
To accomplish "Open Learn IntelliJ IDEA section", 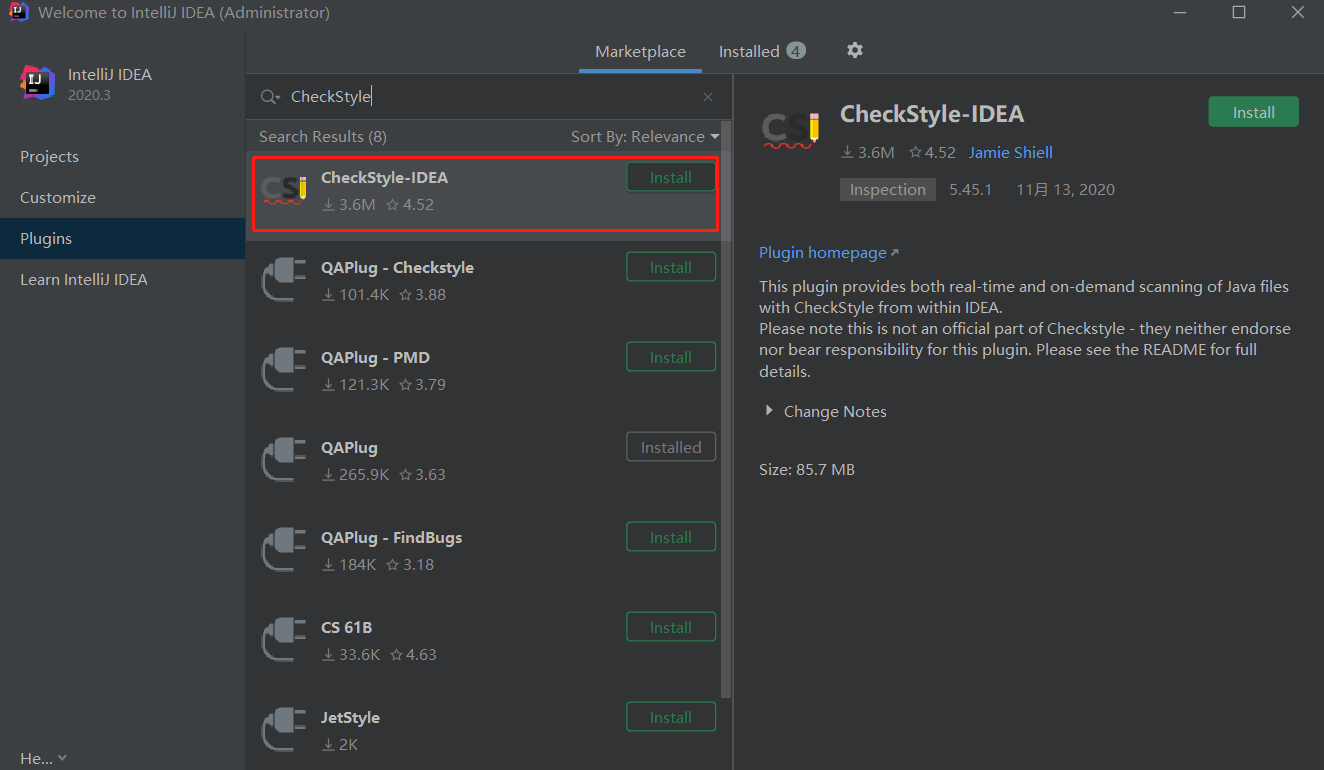I will [122, 279].
